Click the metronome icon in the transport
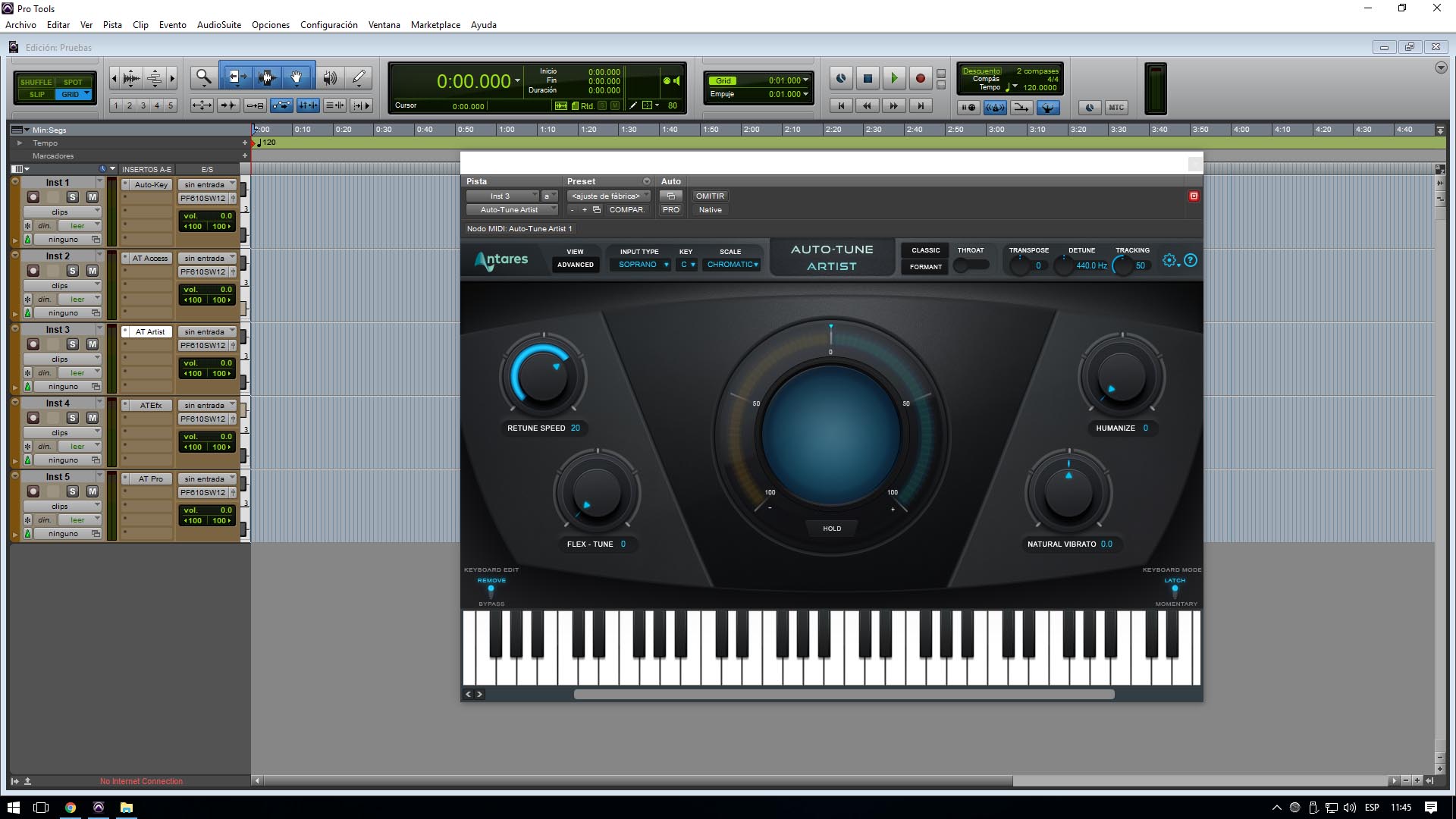This screenshot has width=1456, height=819. pyautogui.click(x=995, y=107)
